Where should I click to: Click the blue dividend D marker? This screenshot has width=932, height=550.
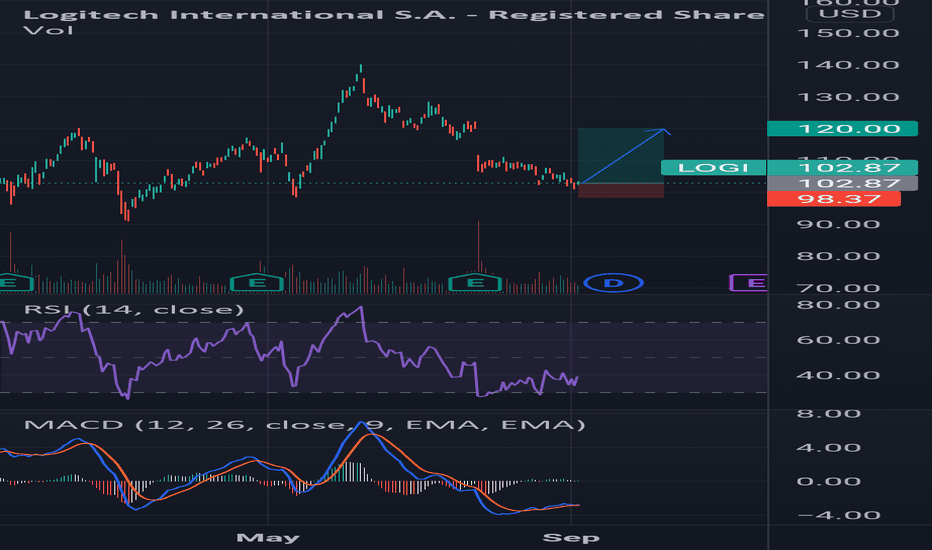(613, 283)
